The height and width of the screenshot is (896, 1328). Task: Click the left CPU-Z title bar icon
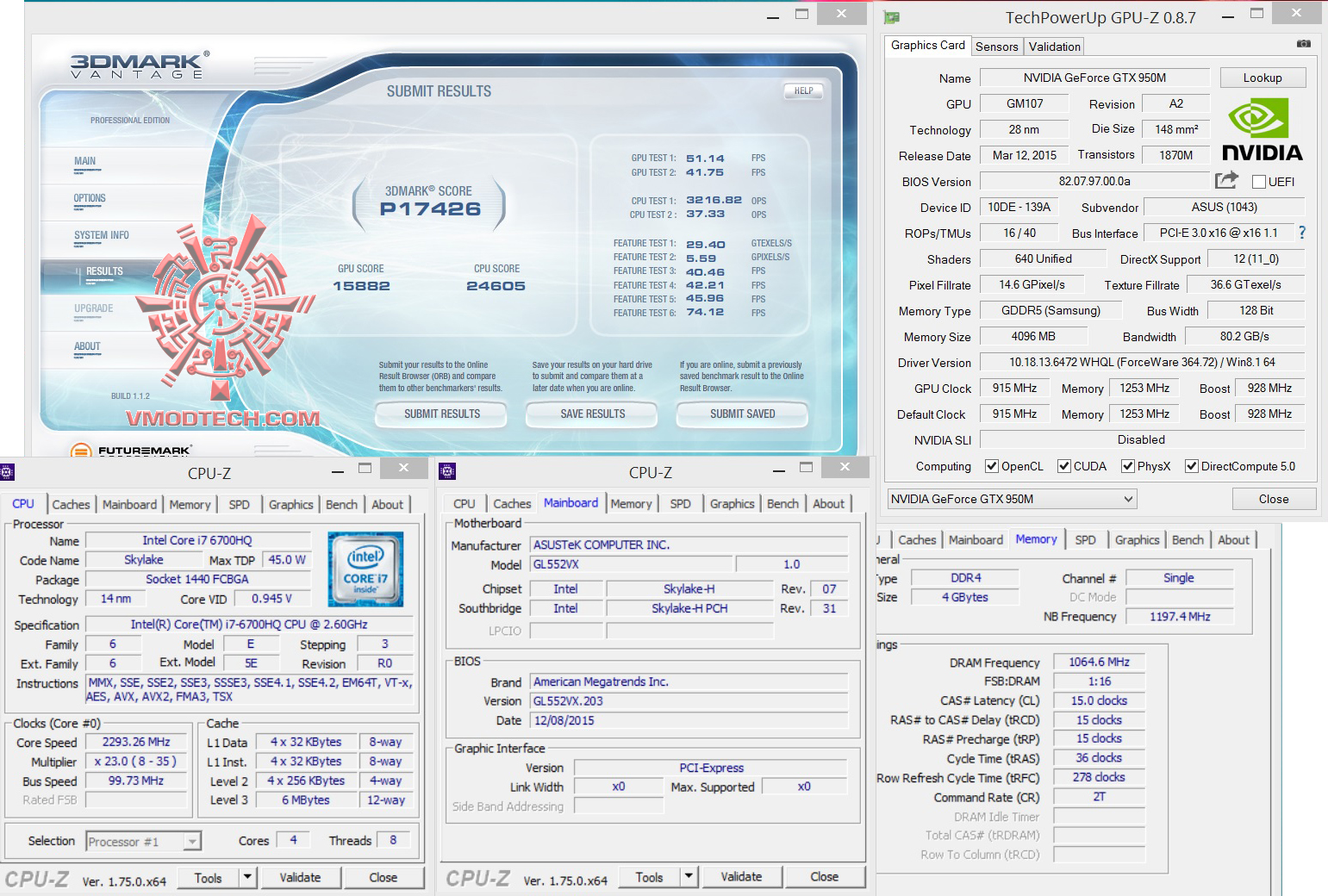[8, 472]
